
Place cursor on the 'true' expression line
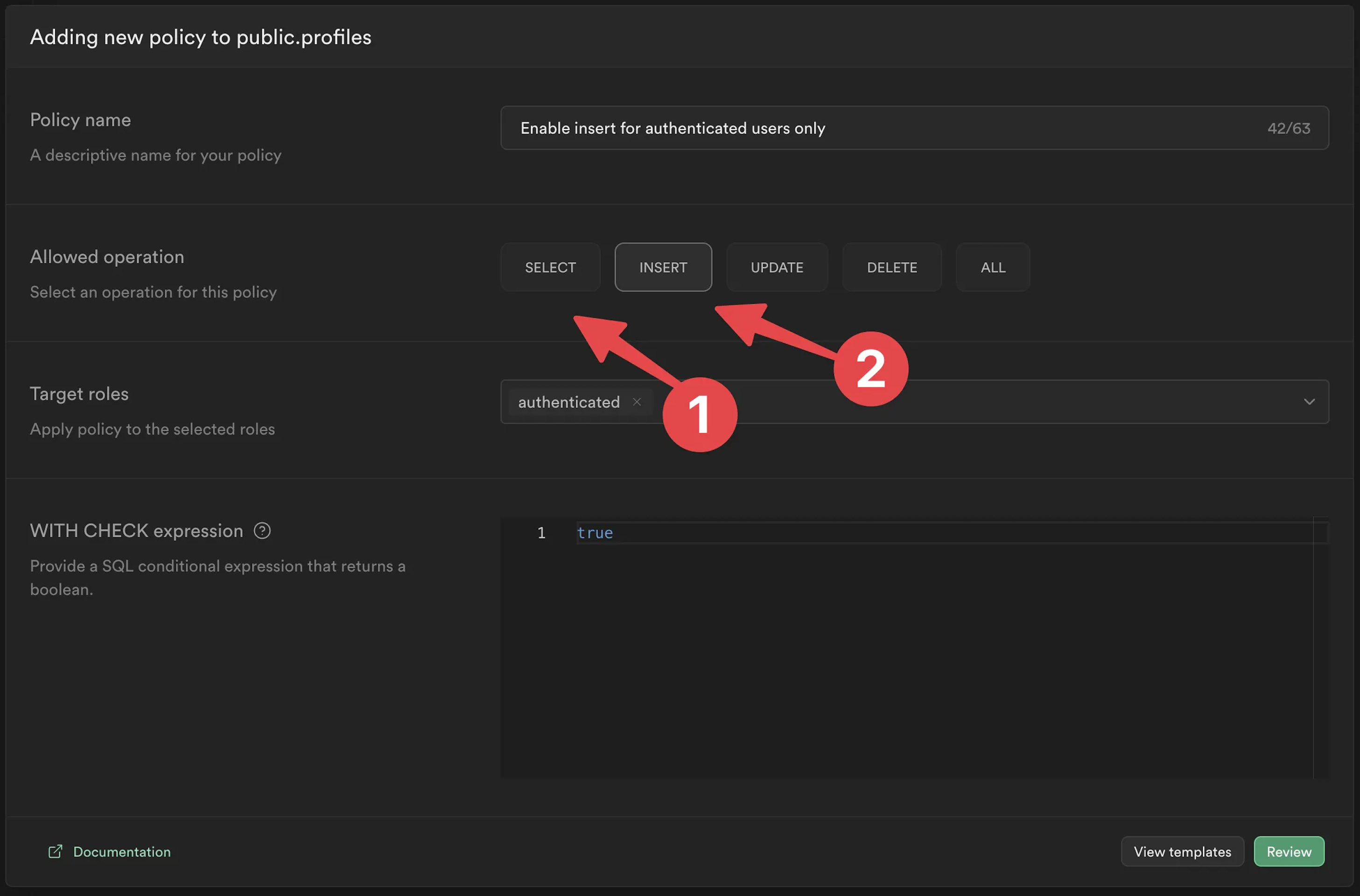click(x=595, y=533)
